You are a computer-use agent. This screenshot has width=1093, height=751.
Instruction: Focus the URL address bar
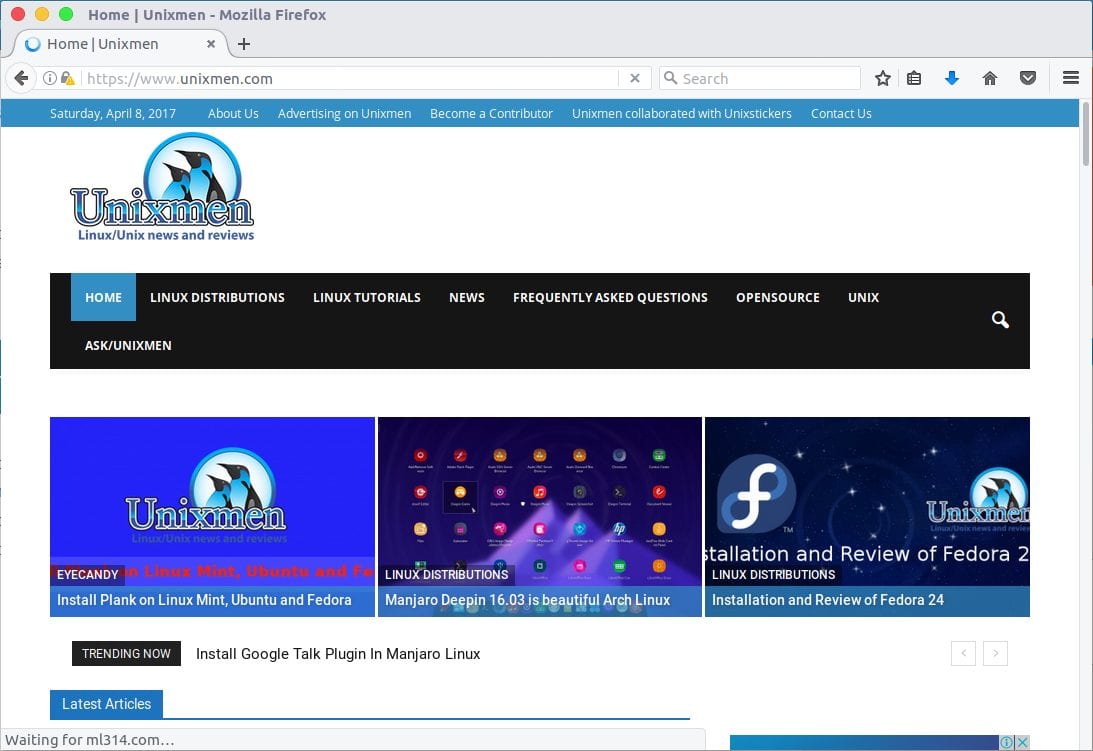[349, 78]
